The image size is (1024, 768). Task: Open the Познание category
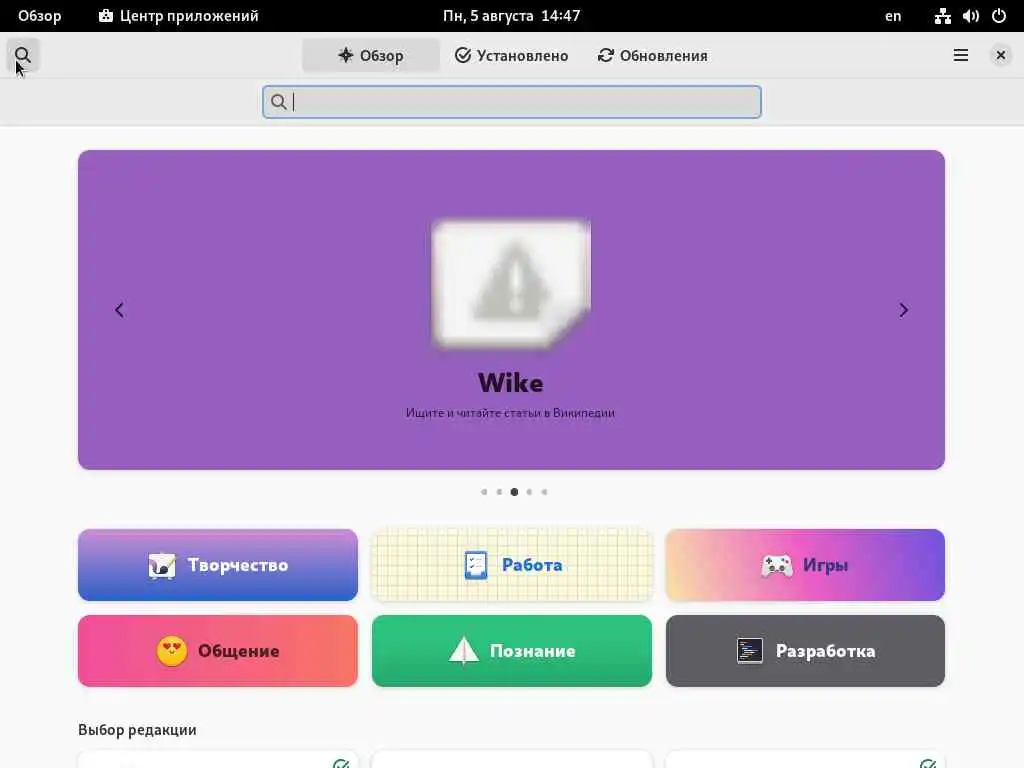coord(512,651)
